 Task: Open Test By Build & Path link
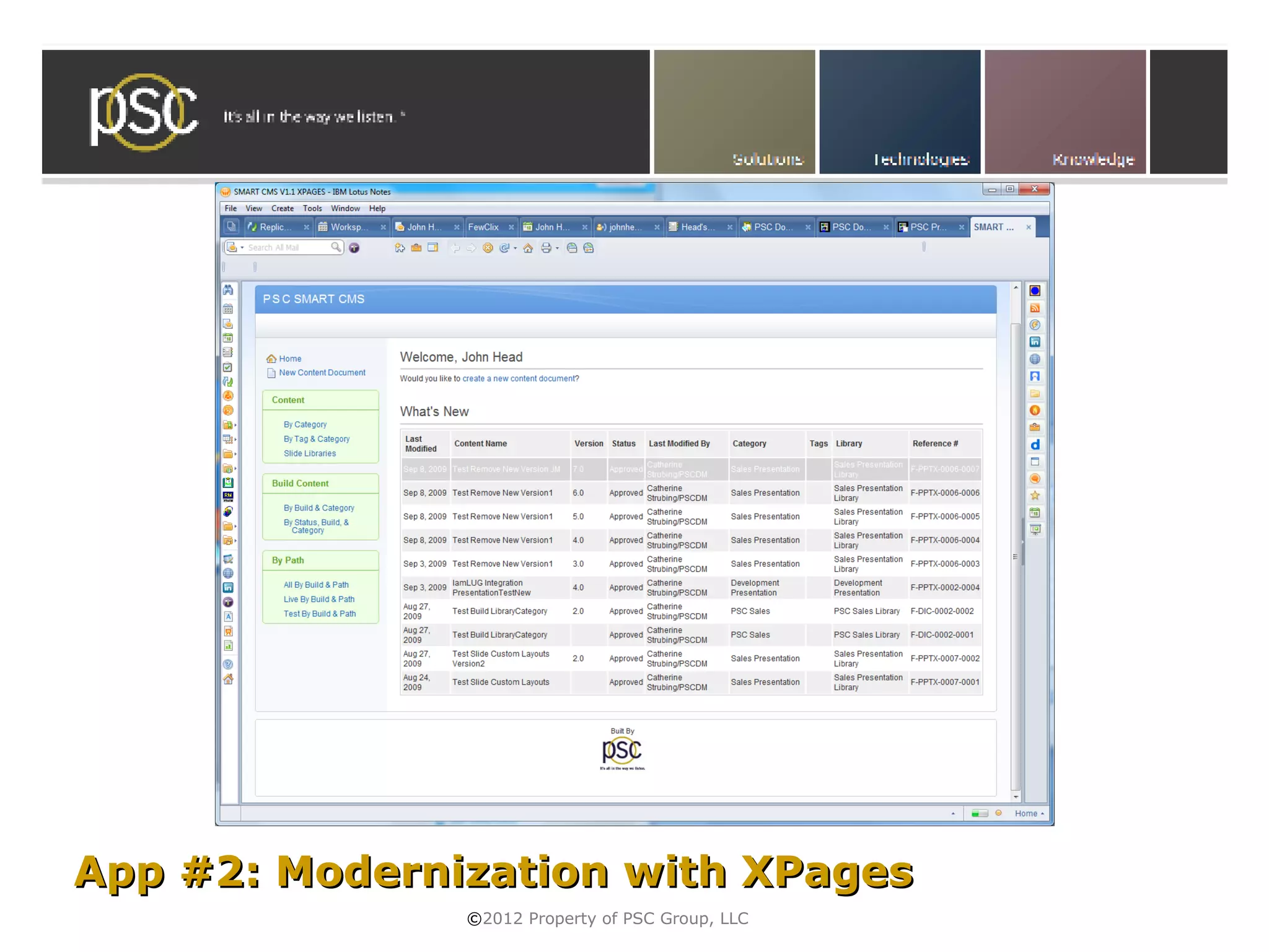tap(320, 614)
